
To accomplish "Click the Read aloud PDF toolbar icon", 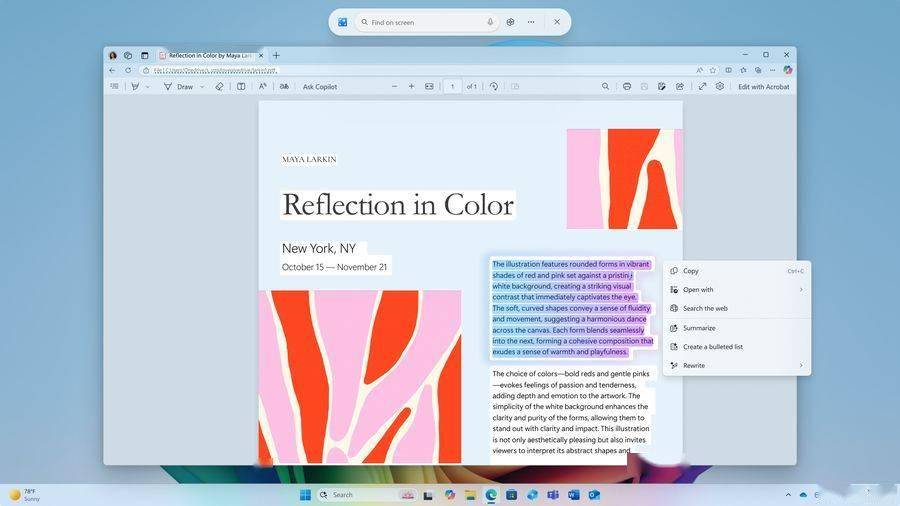I will click(x=262, y=87).
